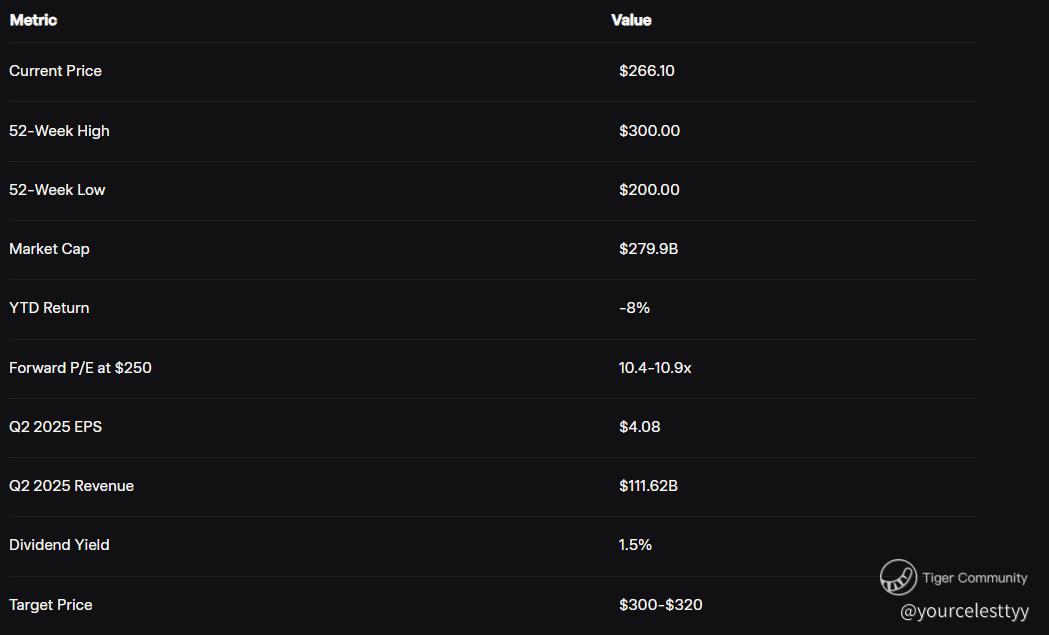Click the Tiger Community watermark text

(x=974, y=578)
